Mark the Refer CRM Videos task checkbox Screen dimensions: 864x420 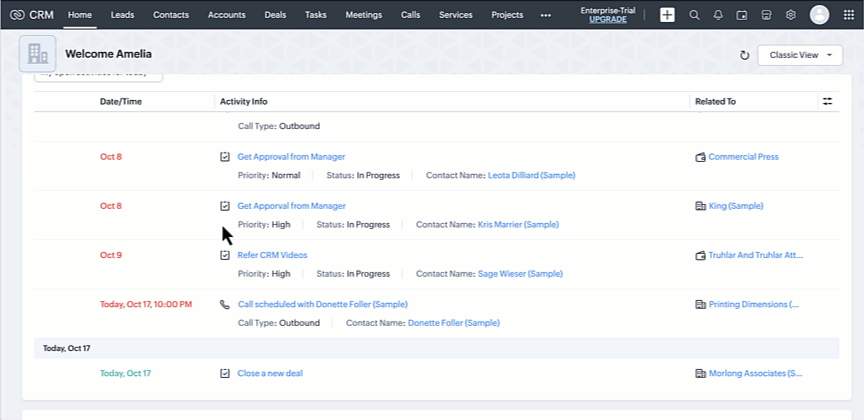coord(225,255)
